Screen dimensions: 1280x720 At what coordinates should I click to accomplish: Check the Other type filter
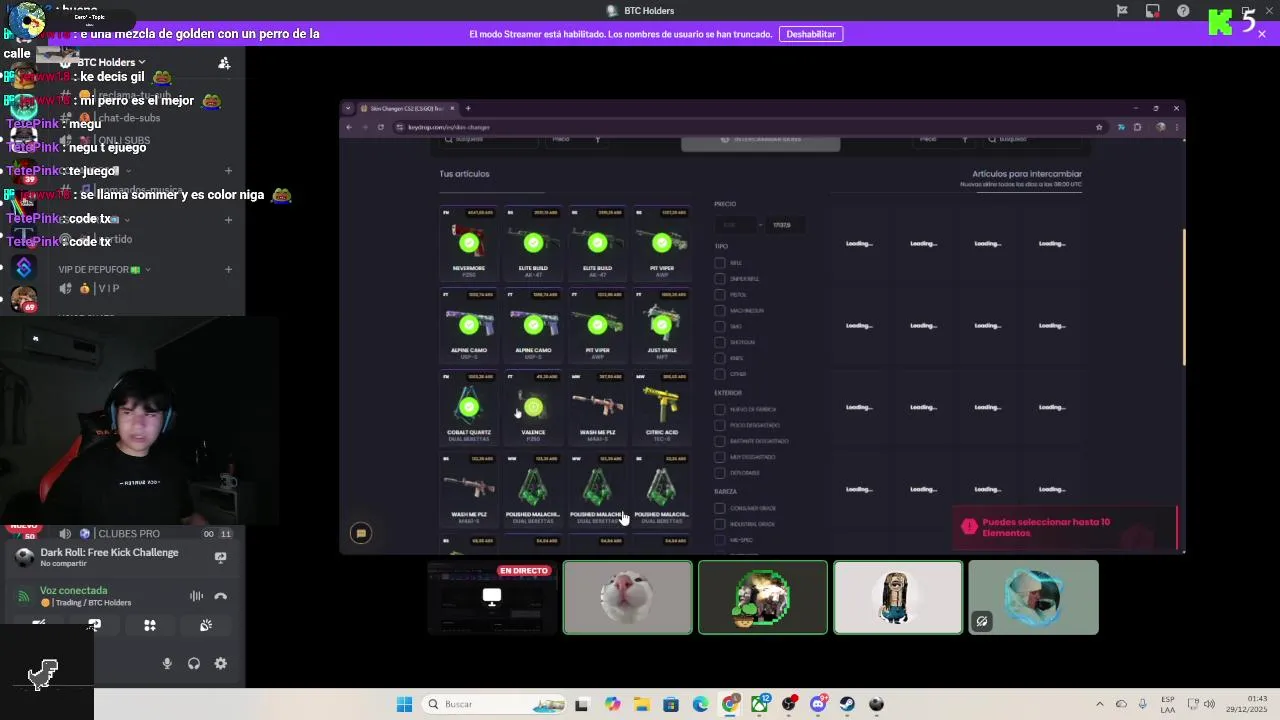pyautogui.click(x=720, y=374)
